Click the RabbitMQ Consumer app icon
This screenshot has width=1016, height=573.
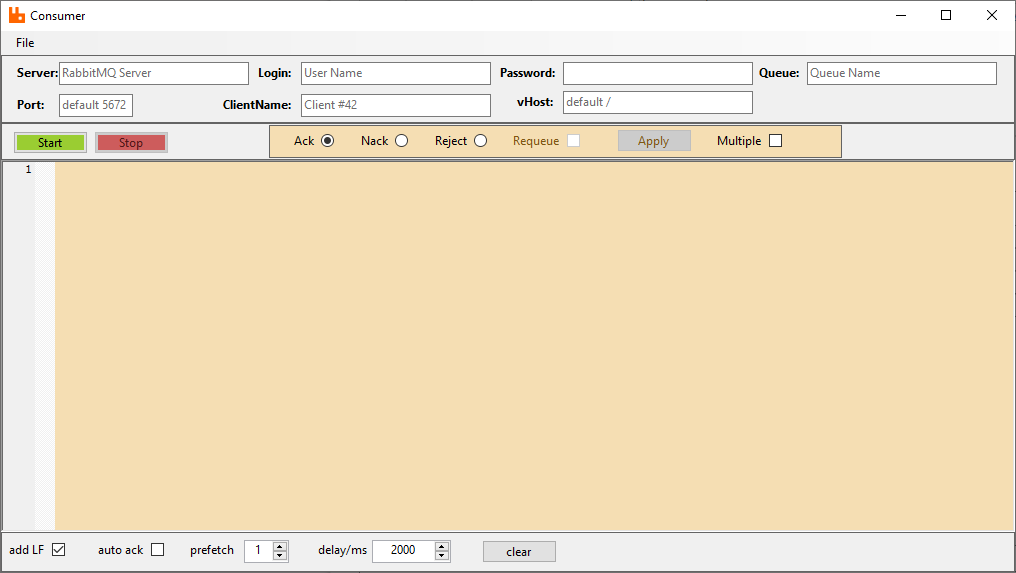pos(16,15)
